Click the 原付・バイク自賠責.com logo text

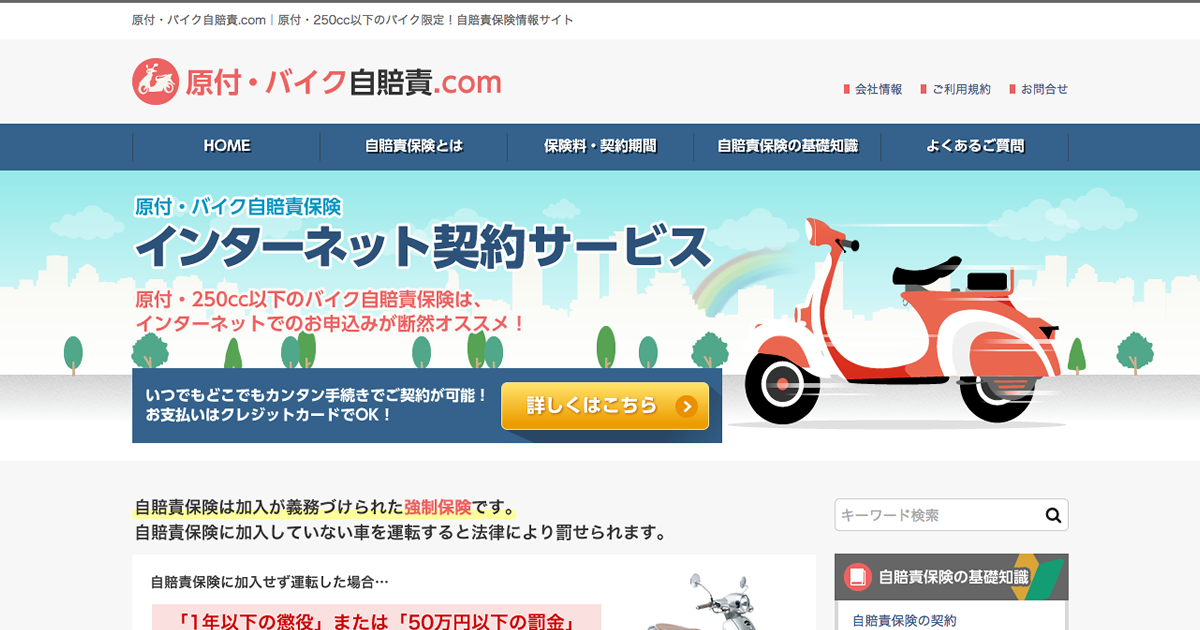point(343,82)
